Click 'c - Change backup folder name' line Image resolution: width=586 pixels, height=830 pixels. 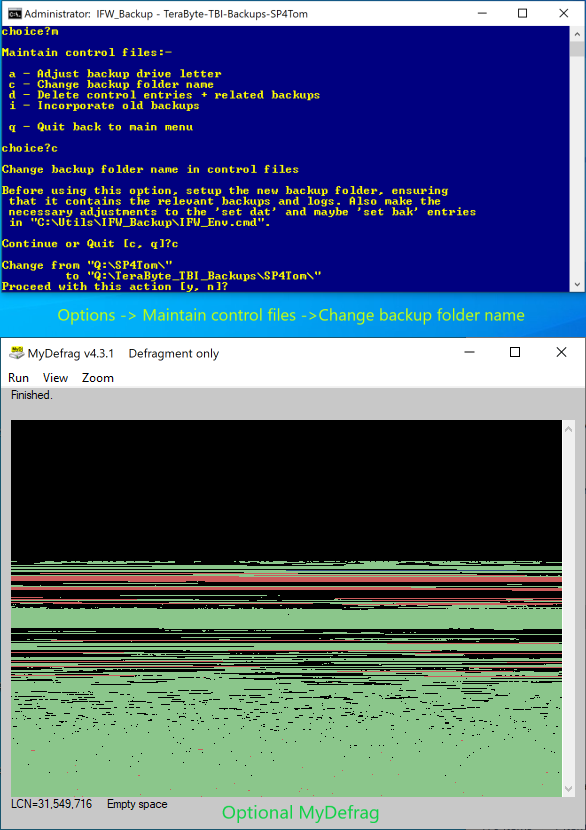[111, 84]
